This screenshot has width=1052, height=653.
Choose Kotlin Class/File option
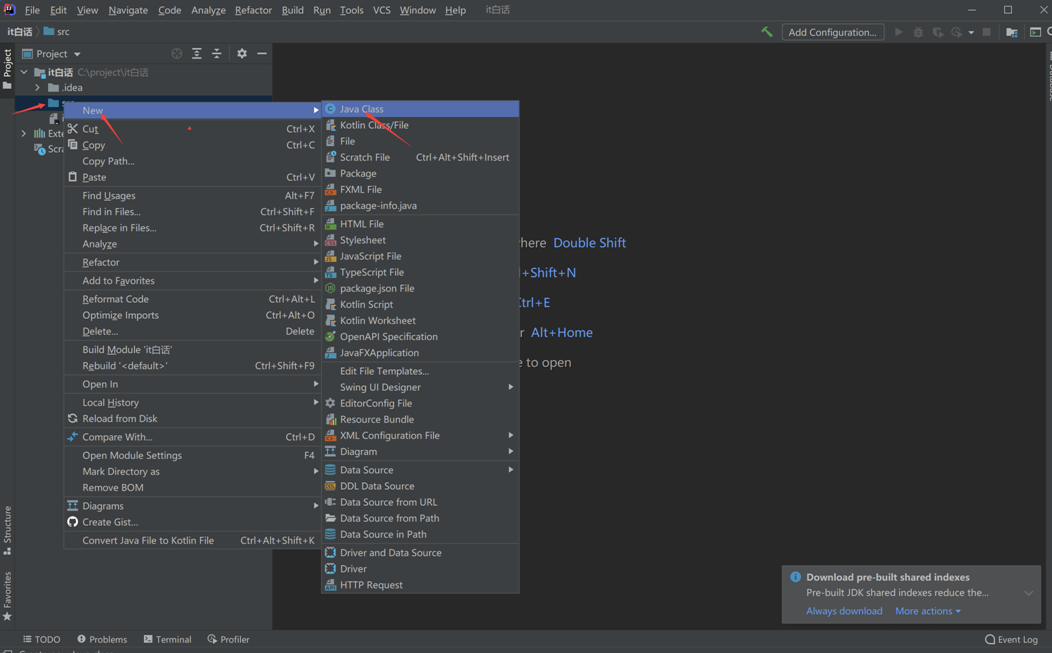pyautogui.click(x=421, y=125)
